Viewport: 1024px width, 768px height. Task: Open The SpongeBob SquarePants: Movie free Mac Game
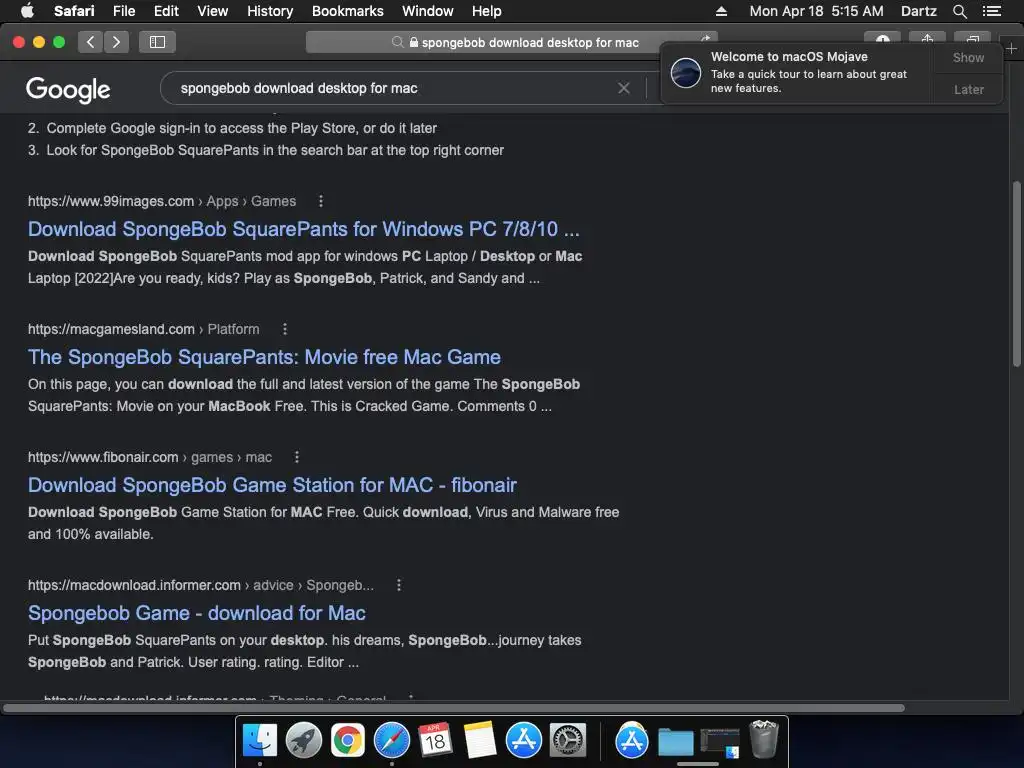pyautogui.click(x=264, y=357)
